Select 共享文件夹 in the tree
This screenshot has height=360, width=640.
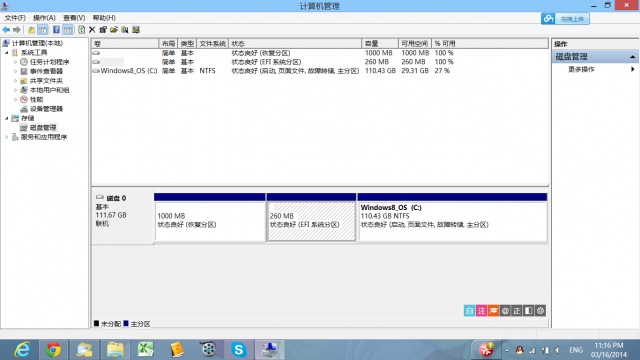pos(46,81)
